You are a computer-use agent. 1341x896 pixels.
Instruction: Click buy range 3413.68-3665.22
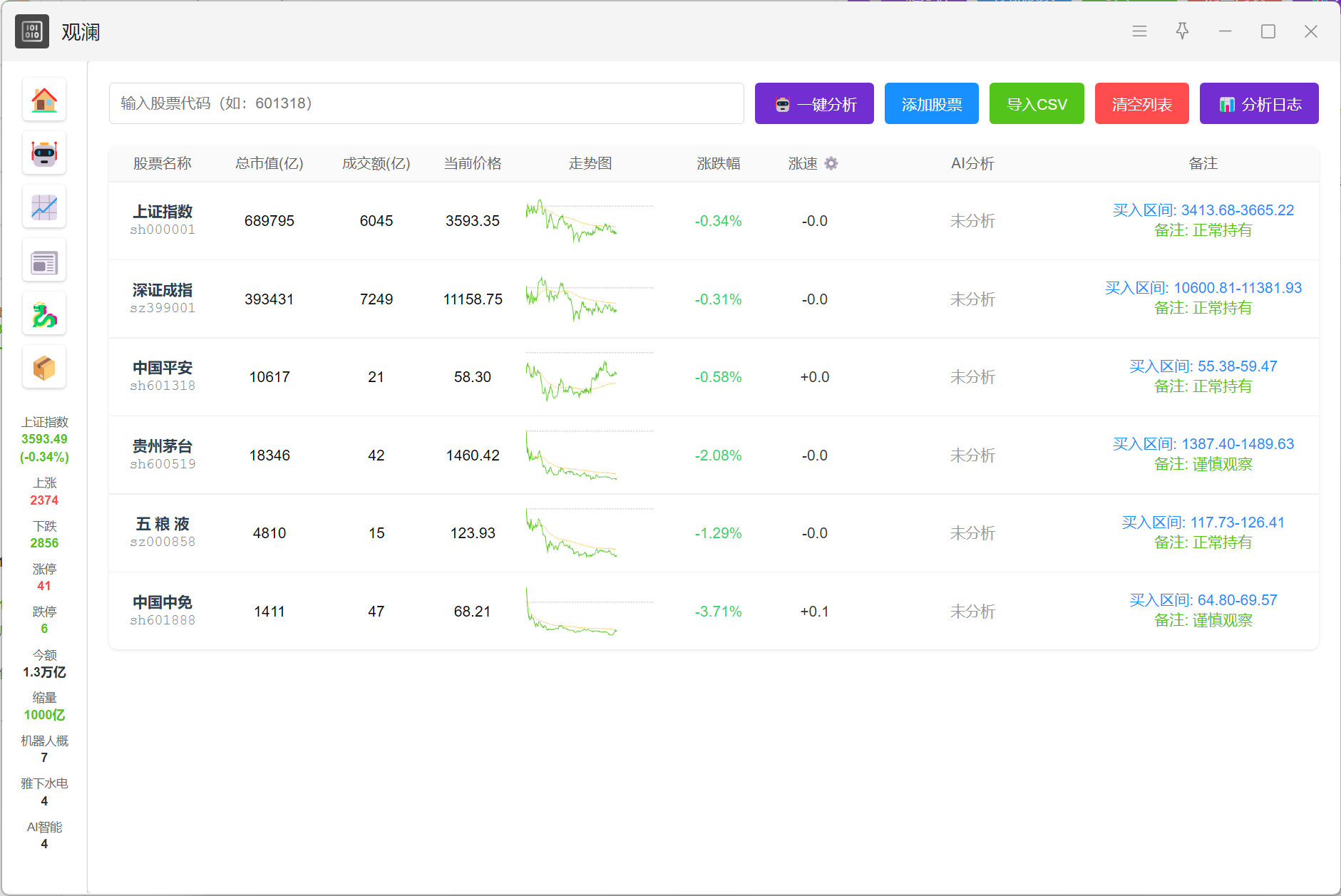pyautogui.click(x=1203, y=210)
